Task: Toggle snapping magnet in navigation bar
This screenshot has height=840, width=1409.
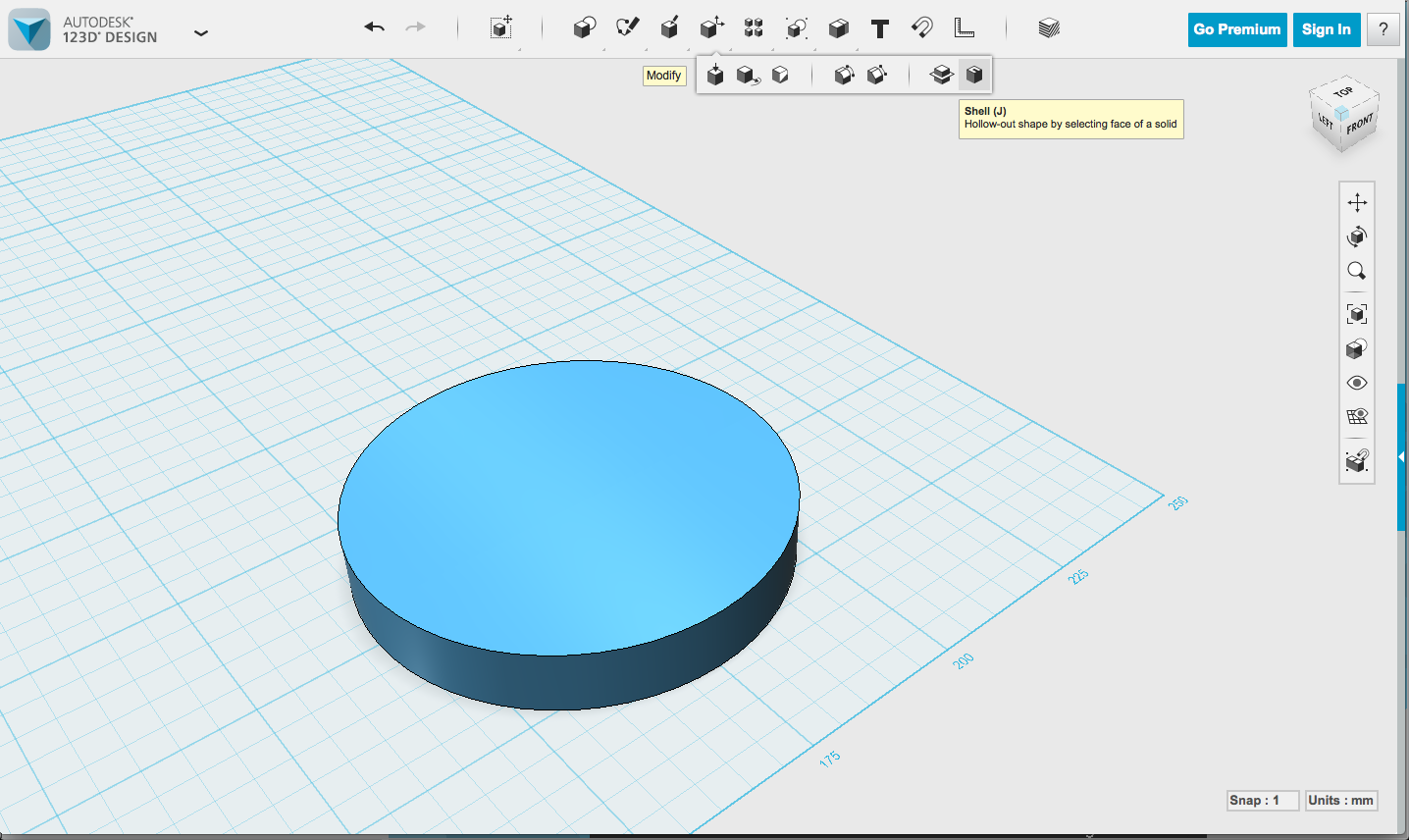Action: (x=1357, y=460)
